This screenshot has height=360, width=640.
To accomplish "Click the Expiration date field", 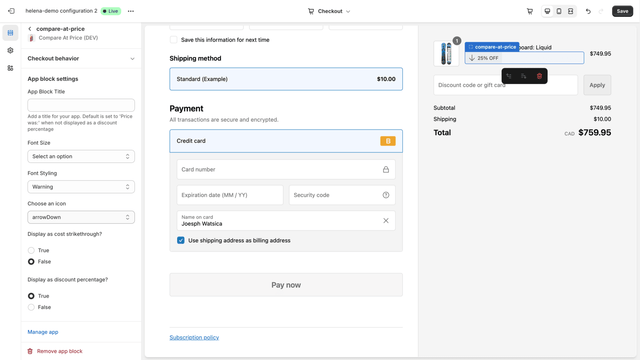I will tap(230, 195).
